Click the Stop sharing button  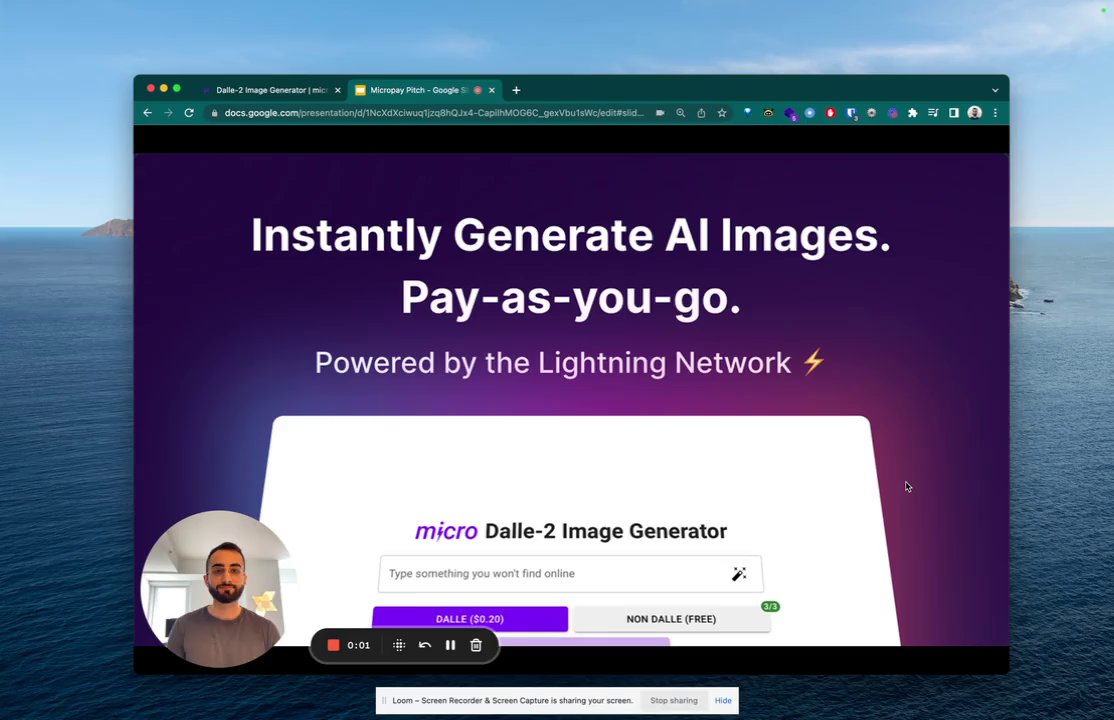click(674, 701)
